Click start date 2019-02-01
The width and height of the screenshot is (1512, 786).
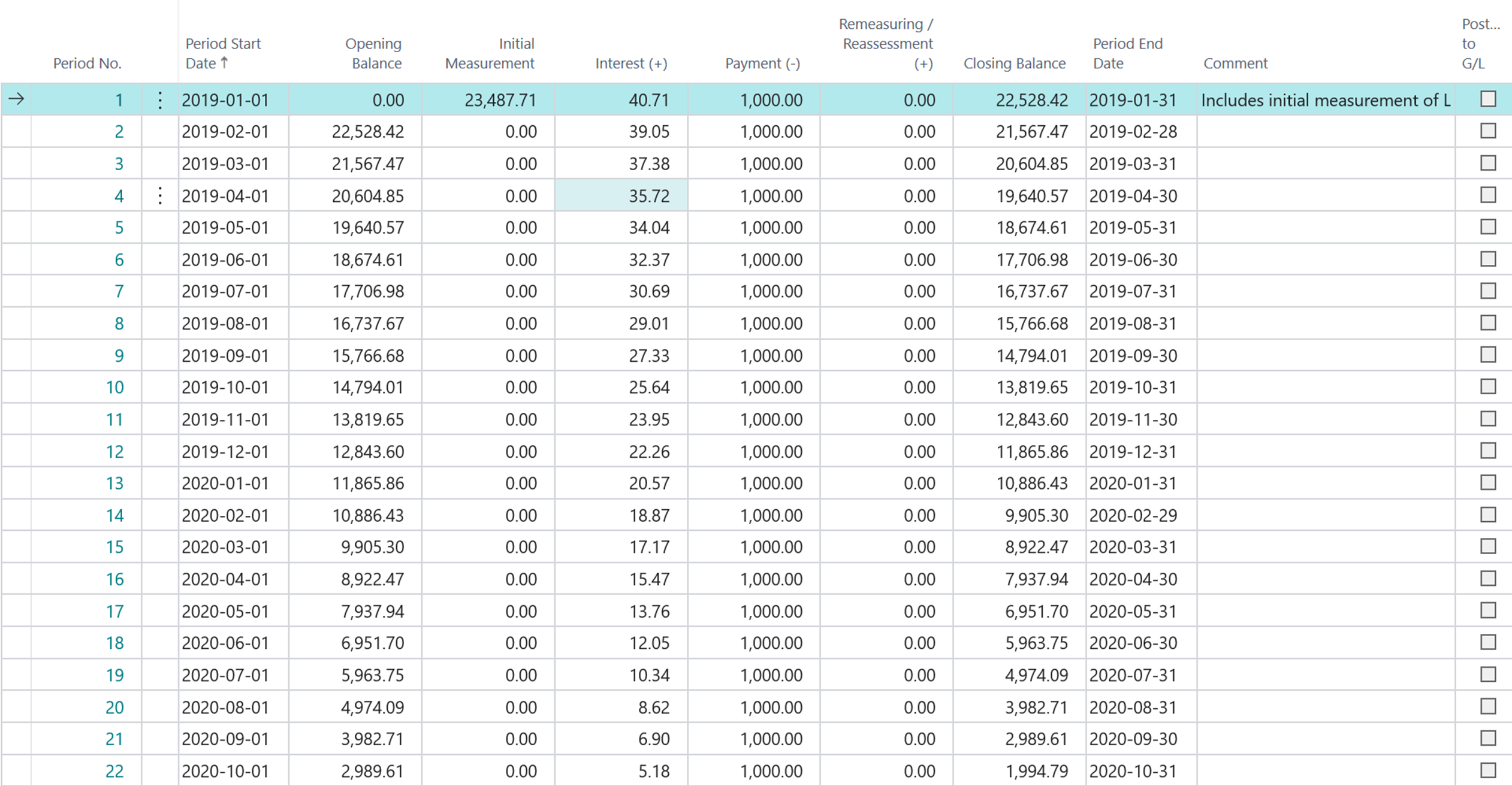(x=225, y=132)
